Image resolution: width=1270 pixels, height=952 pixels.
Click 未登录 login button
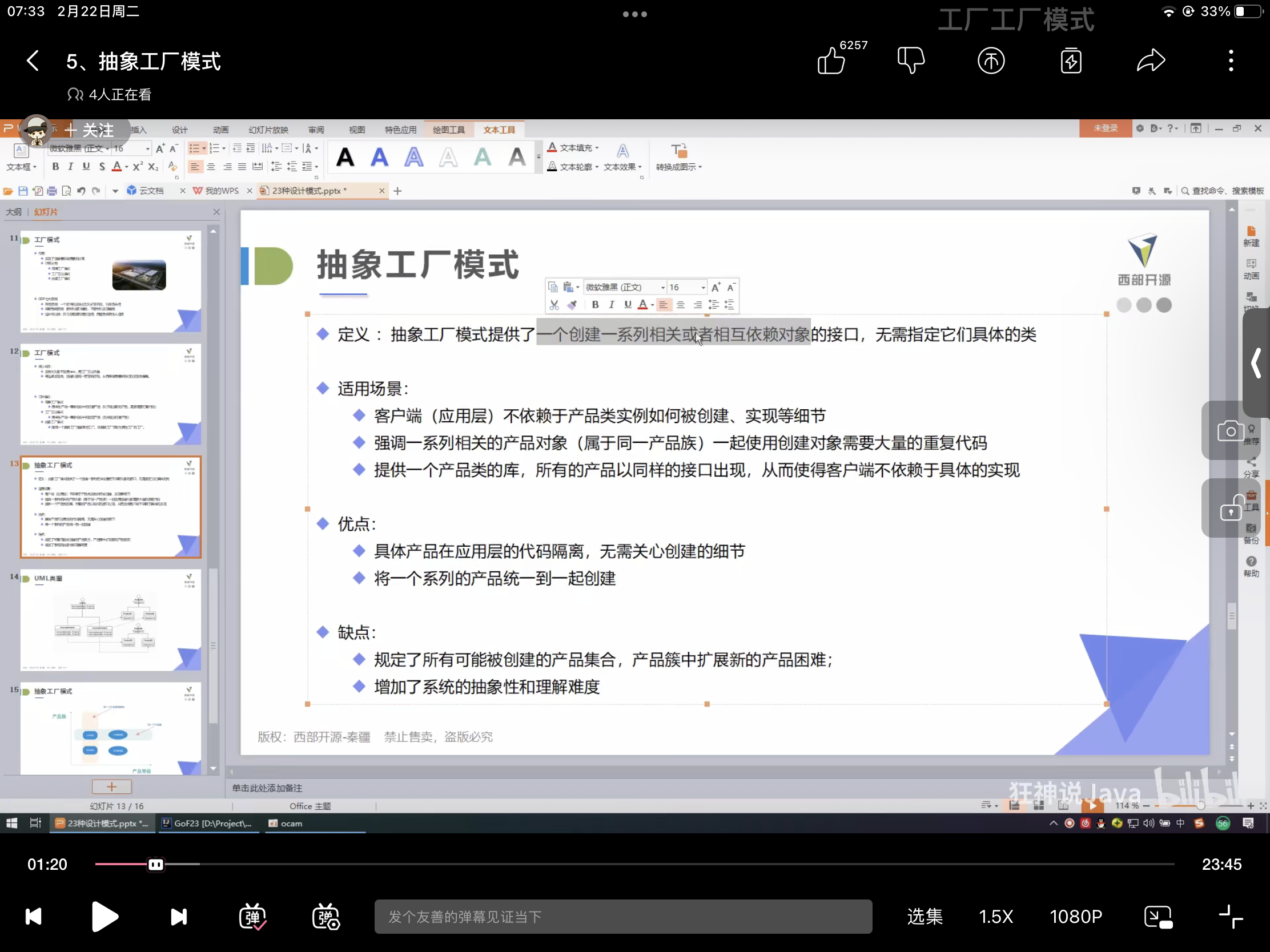[1105, 128]
